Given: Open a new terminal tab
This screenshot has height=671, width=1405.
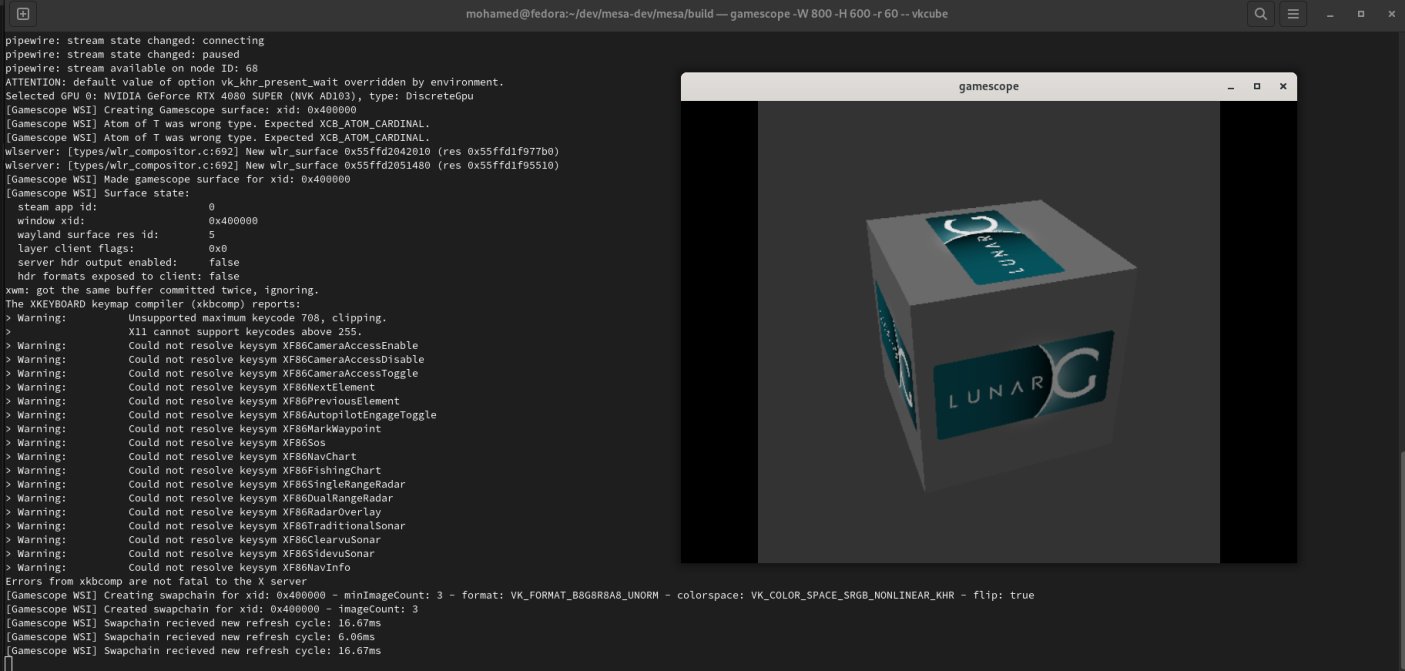Looking at the screenshot, I should [x=21, y=14].
